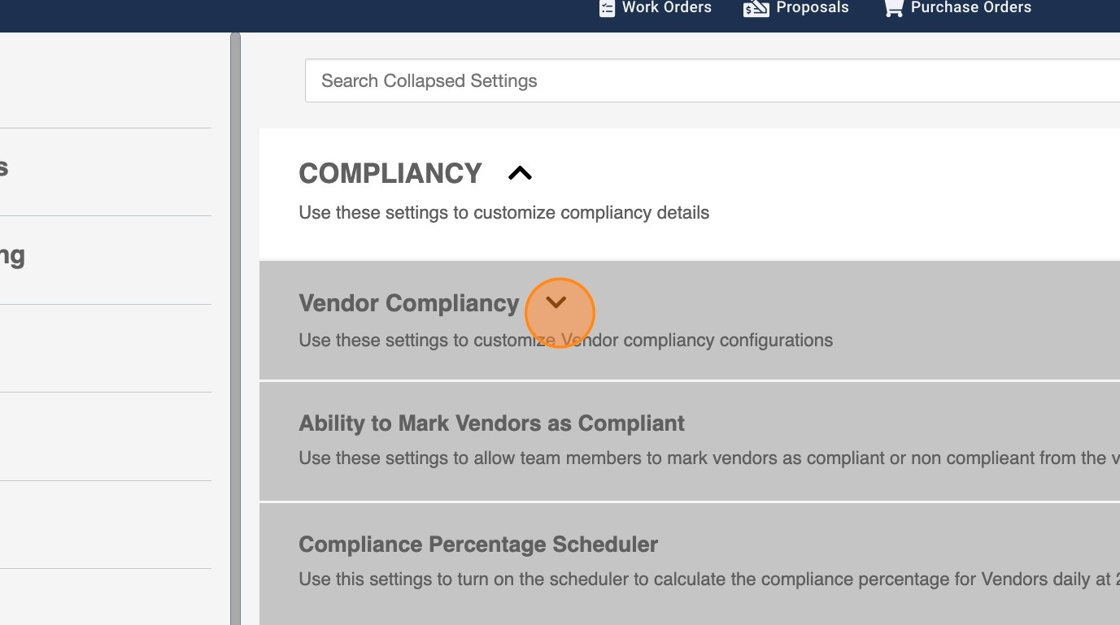The image size is (1120, 625).
Task: Click the 'customize compliancy details' description
Action: point(503,212)
